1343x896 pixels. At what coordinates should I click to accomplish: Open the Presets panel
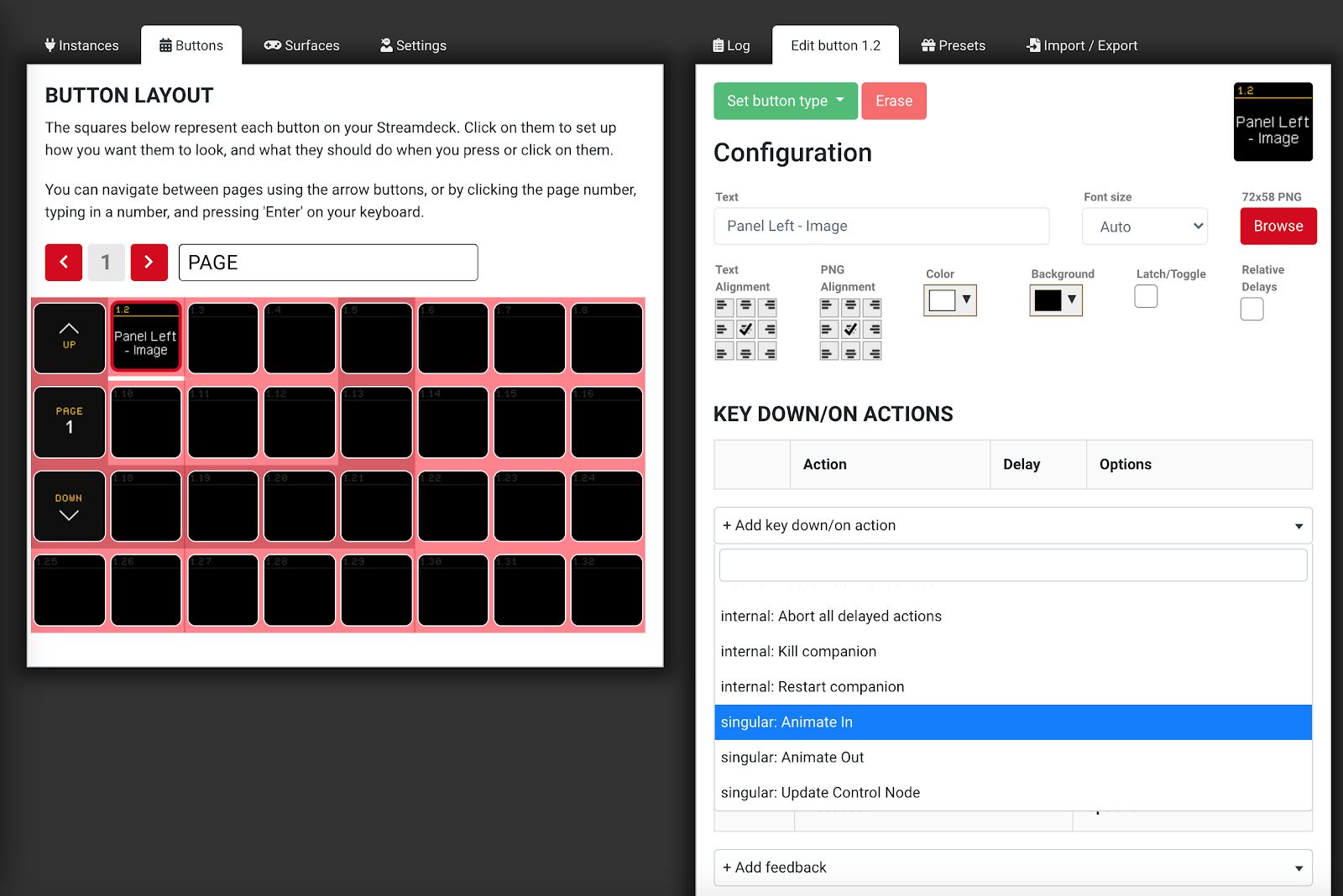[953, 45]
